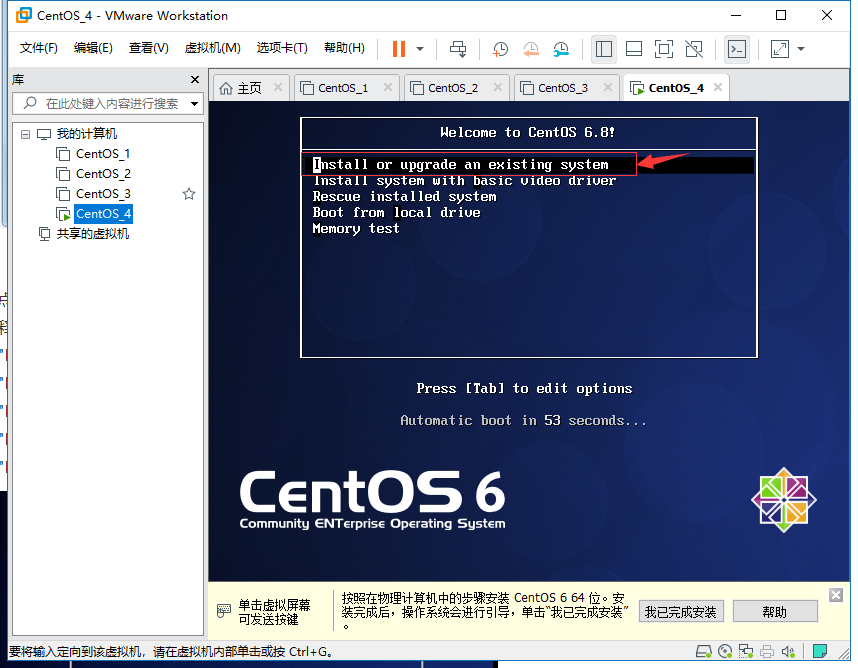Close the CentOS_2 tab
This screenshot has height=668, width=858.
(x=498, y=88)
